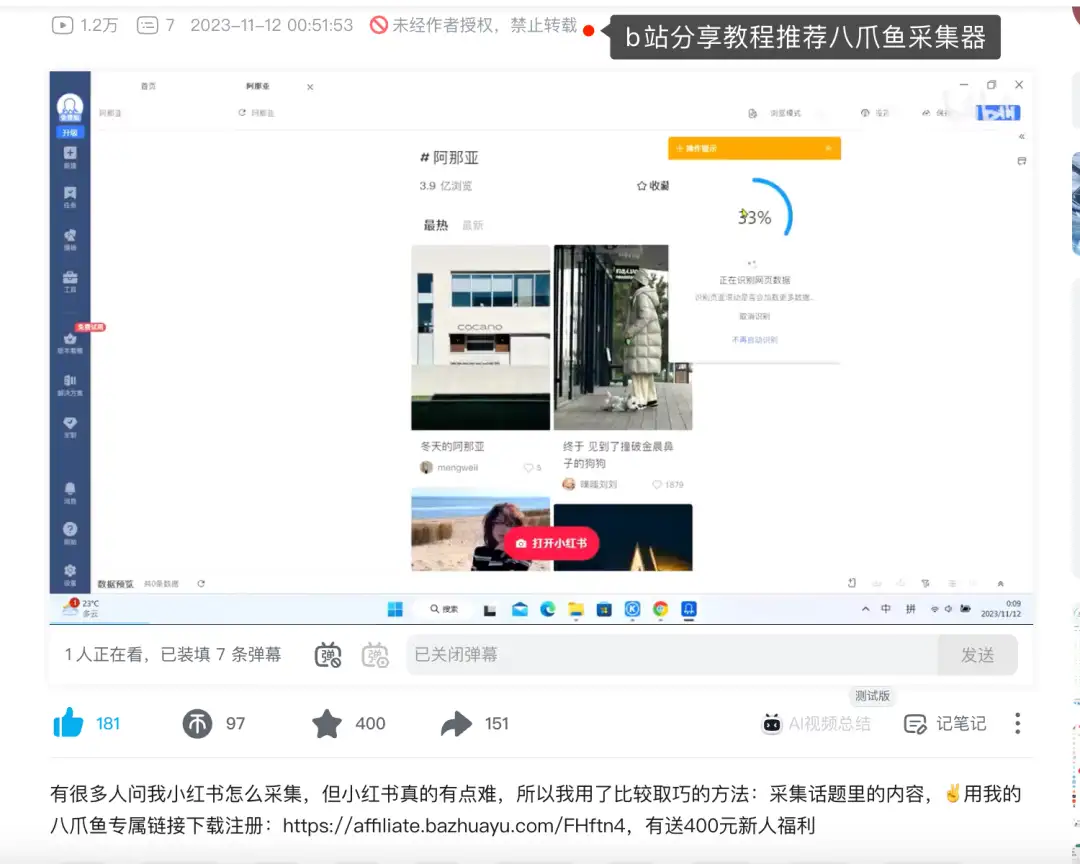
Task: Open the three-dot more options menu
Action: (1017, 723)
